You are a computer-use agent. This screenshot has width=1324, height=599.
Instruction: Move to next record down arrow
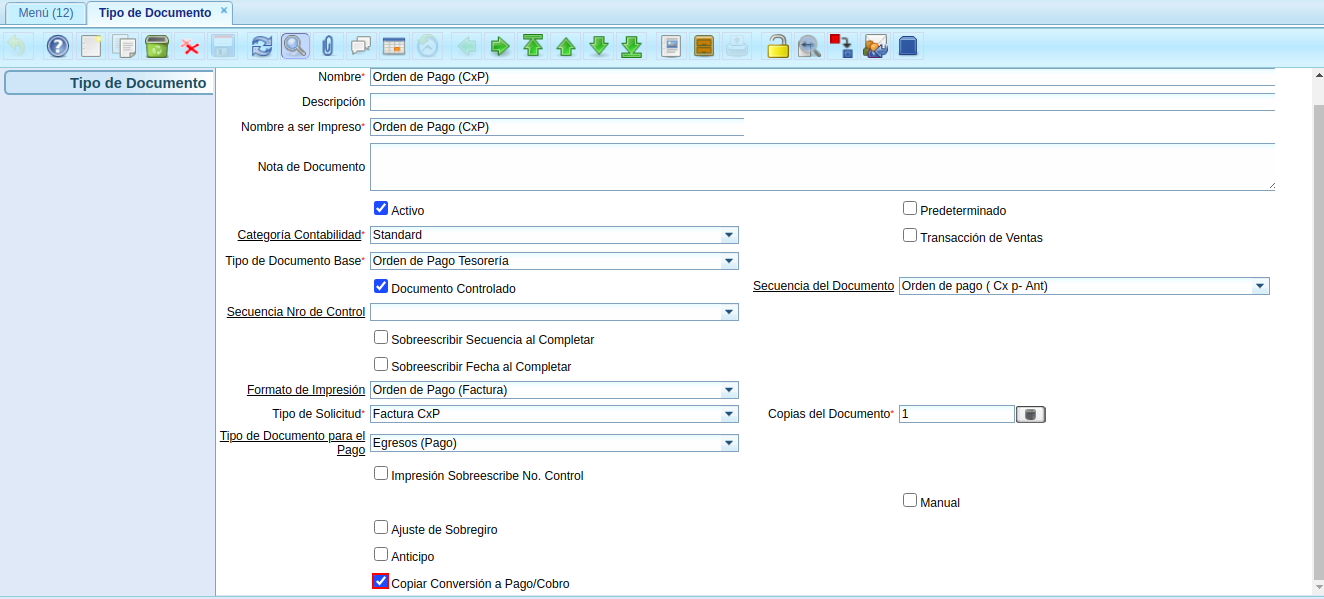coord(599,46)
